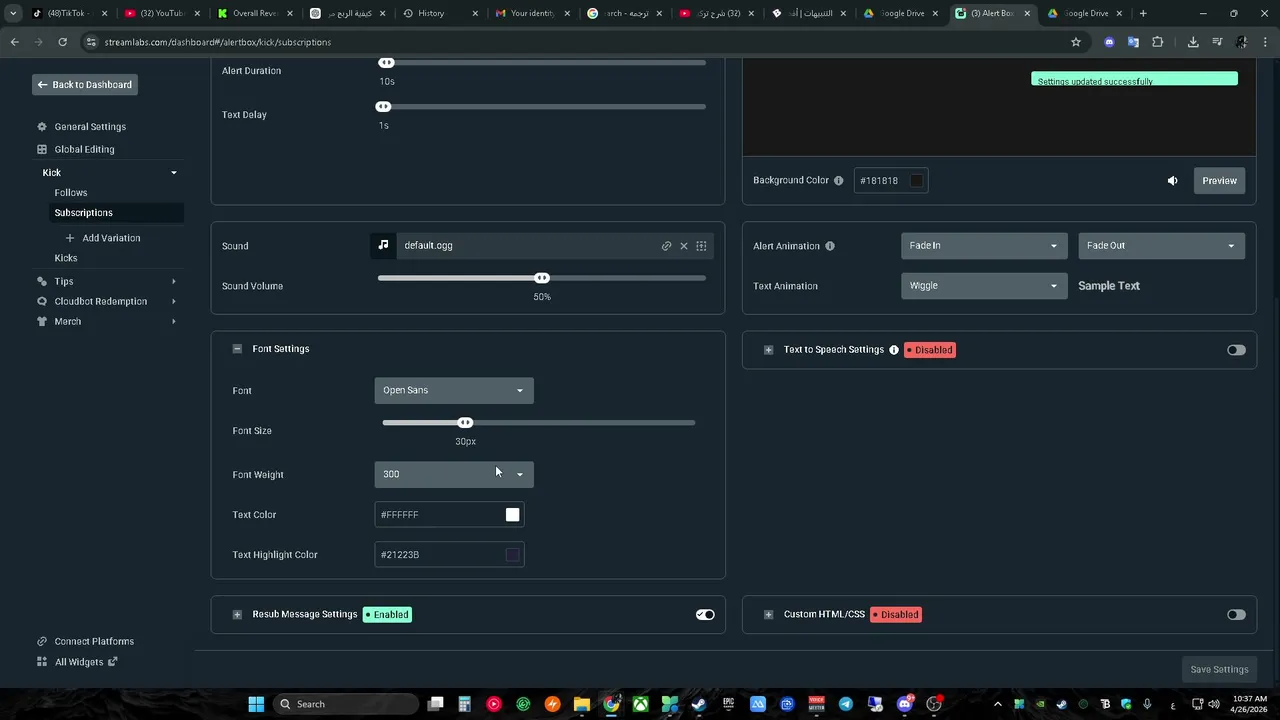1280x720 pixels.
Task: Open the Font Weight dropdown showing 300
Action: tap(454, 474)
